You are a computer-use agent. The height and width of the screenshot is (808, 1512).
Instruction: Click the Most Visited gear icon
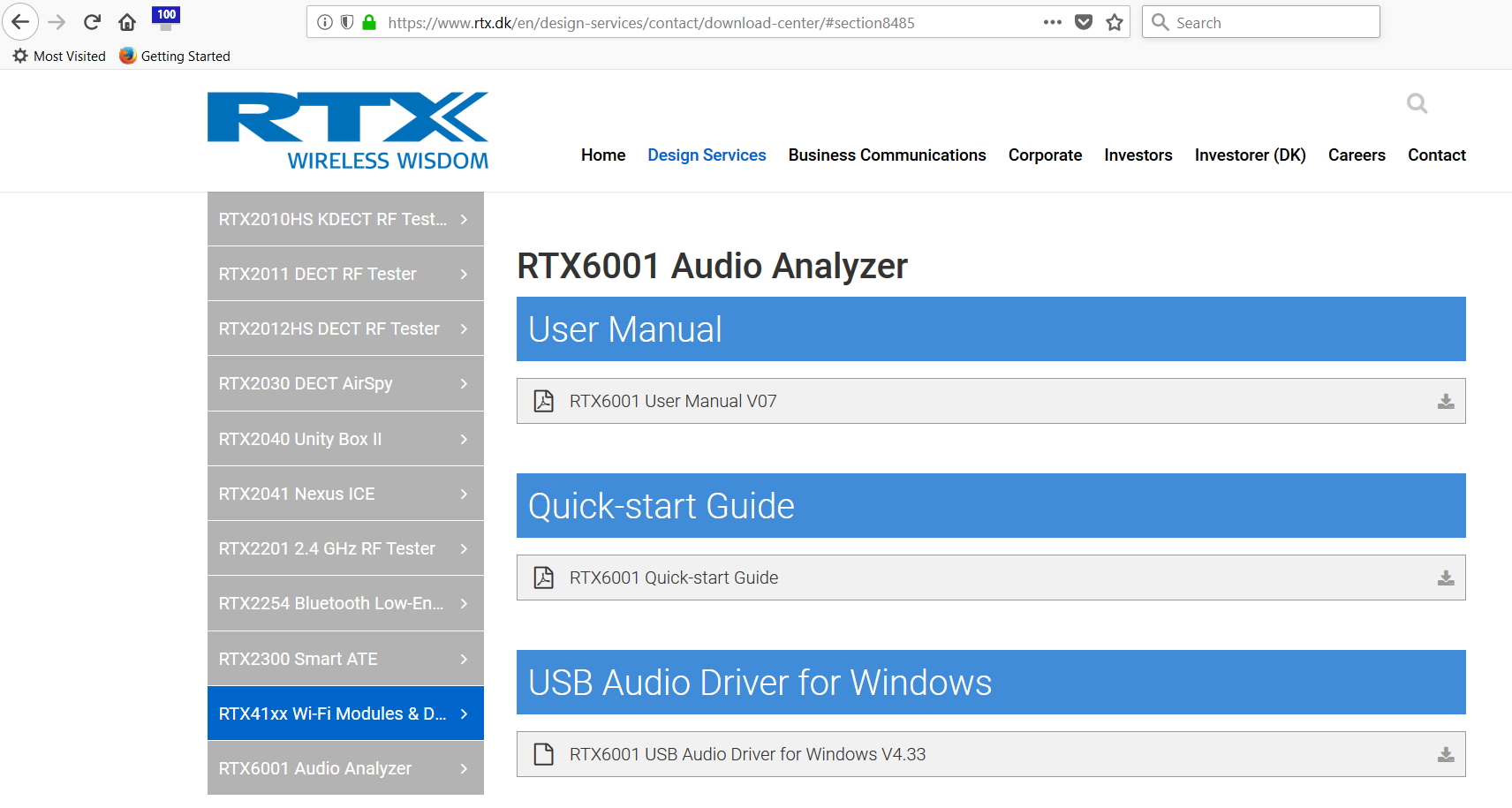20,56
